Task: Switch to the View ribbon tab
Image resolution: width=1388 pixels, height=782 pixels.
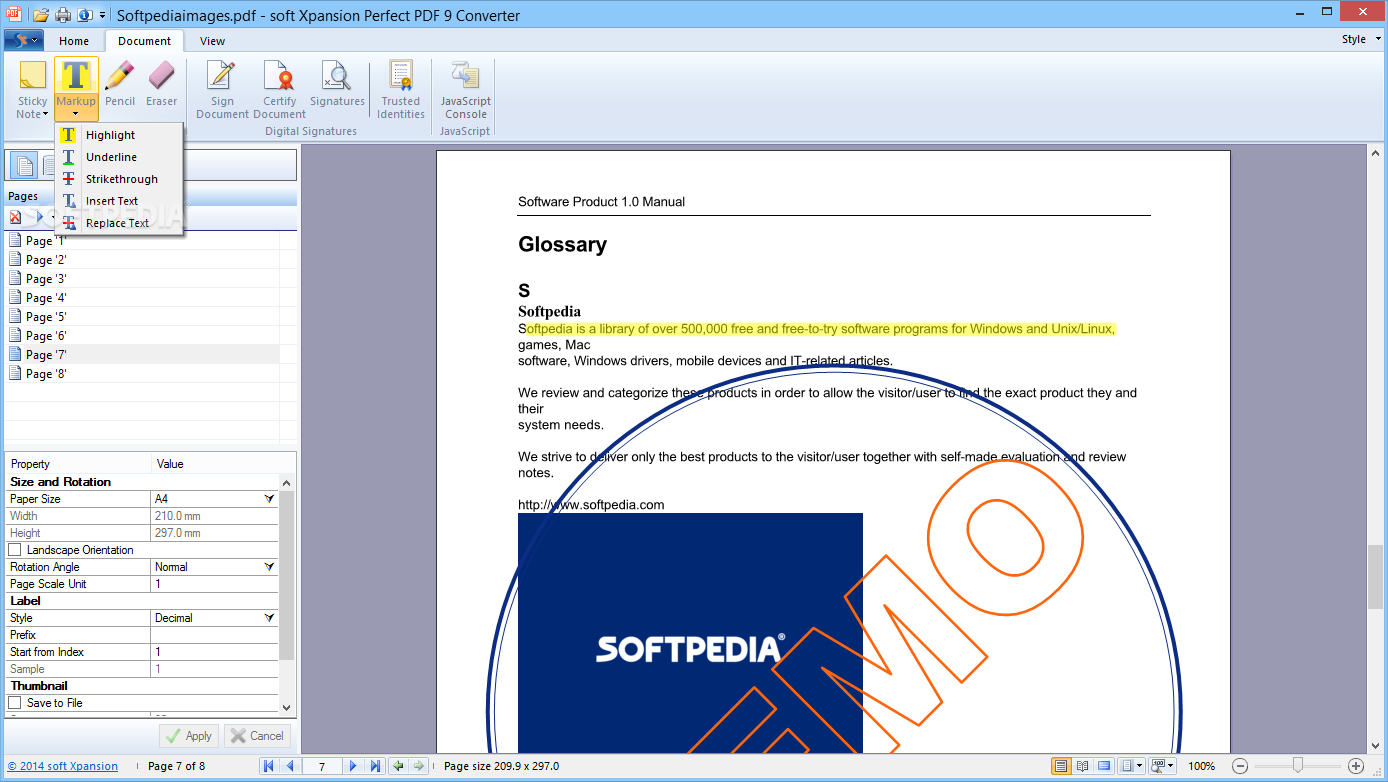Action: pyautogui.click(x=212, y=41)
